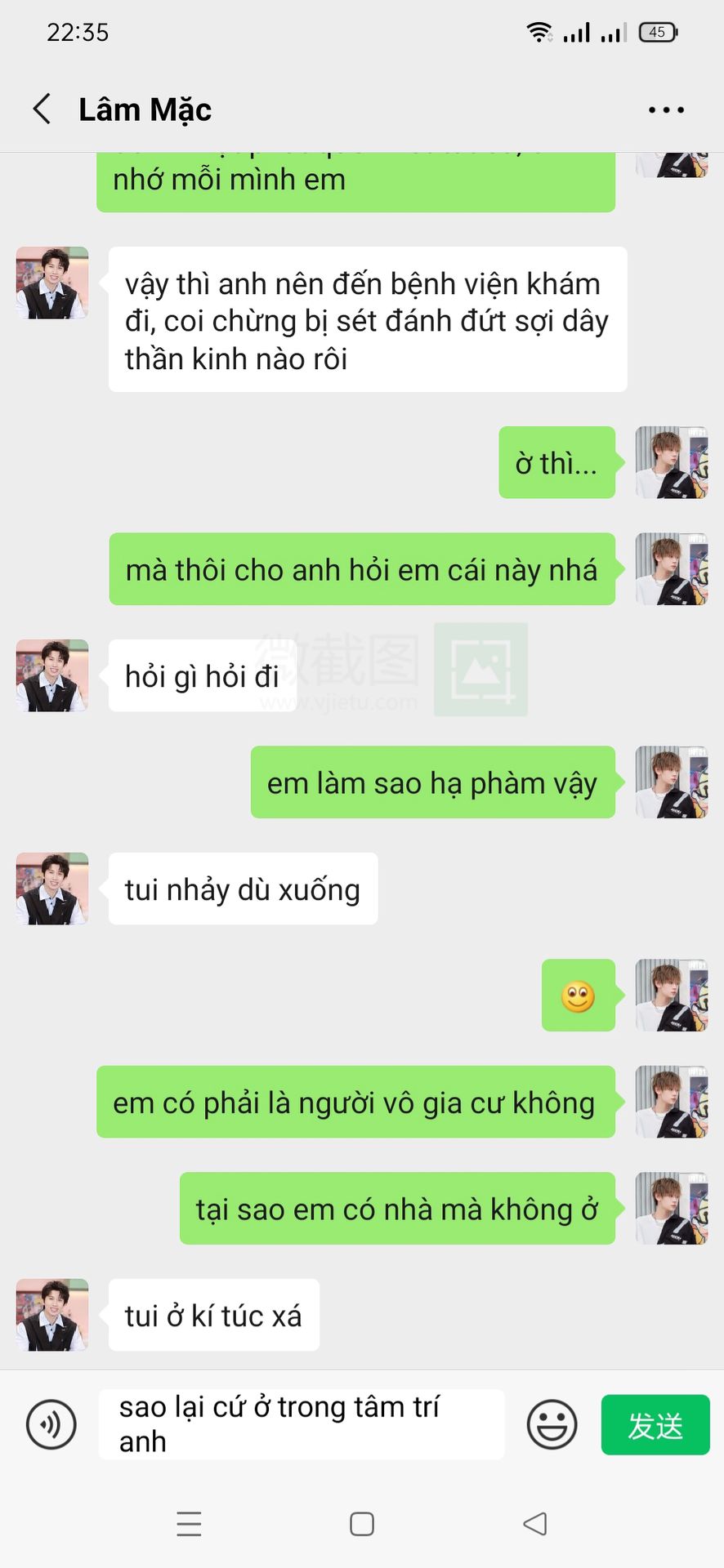Open the three-dot chat options menu
Image resolution: width=724 pixels, height=1568 pixels.
click(x=666, y=109)
